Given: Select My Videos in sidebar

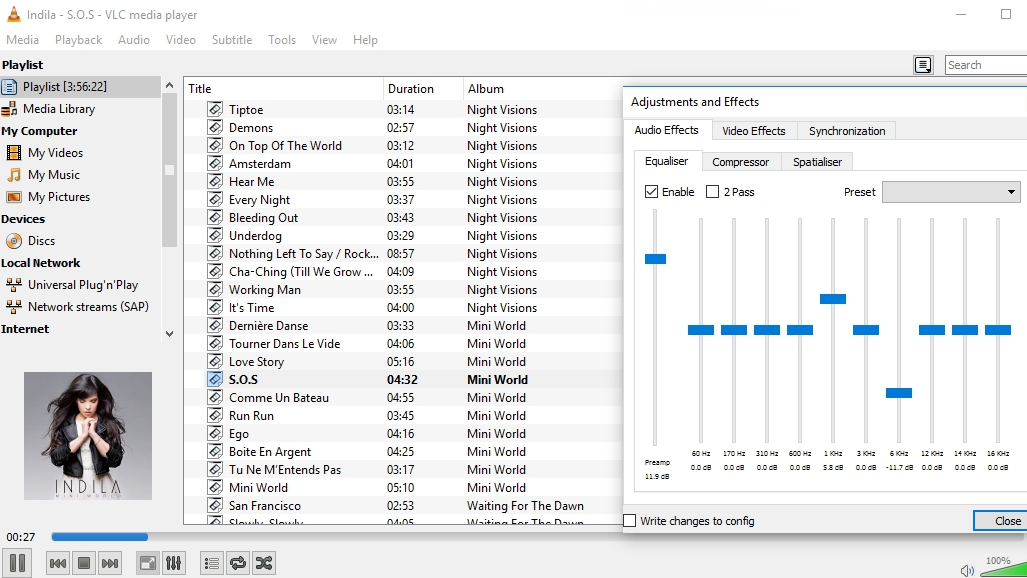Looking at the screenshot, I should [x=55, y=153].
